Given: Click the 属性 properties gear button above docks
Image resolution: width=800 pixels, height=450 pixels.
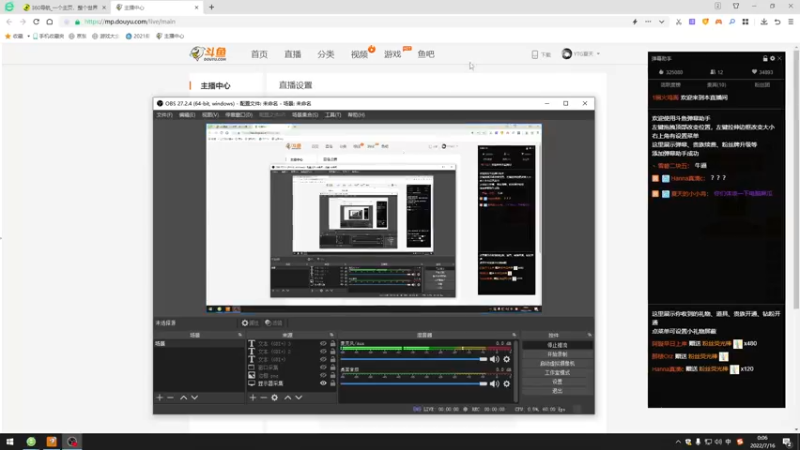Looking at the screenshot, I should 250,323.
